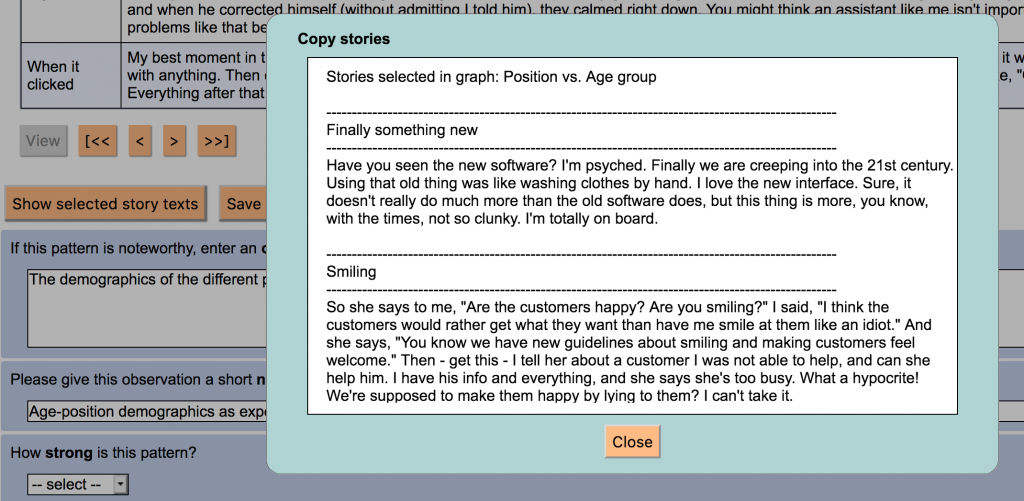Click the "Finally something new" story title
1024x501 pixels.
pos(402,130)
